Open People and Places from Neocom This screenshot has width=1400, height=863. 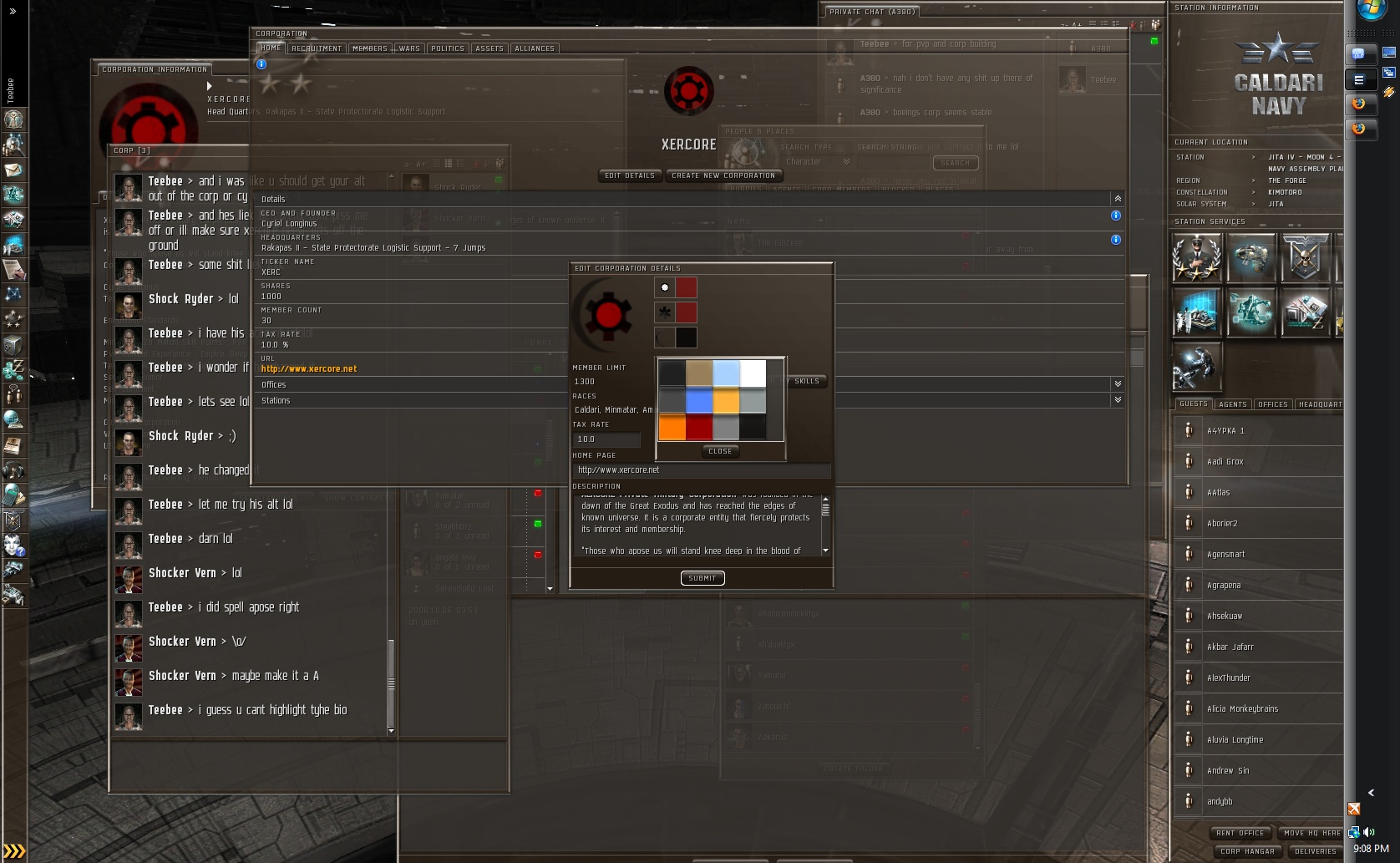[14, 145]
